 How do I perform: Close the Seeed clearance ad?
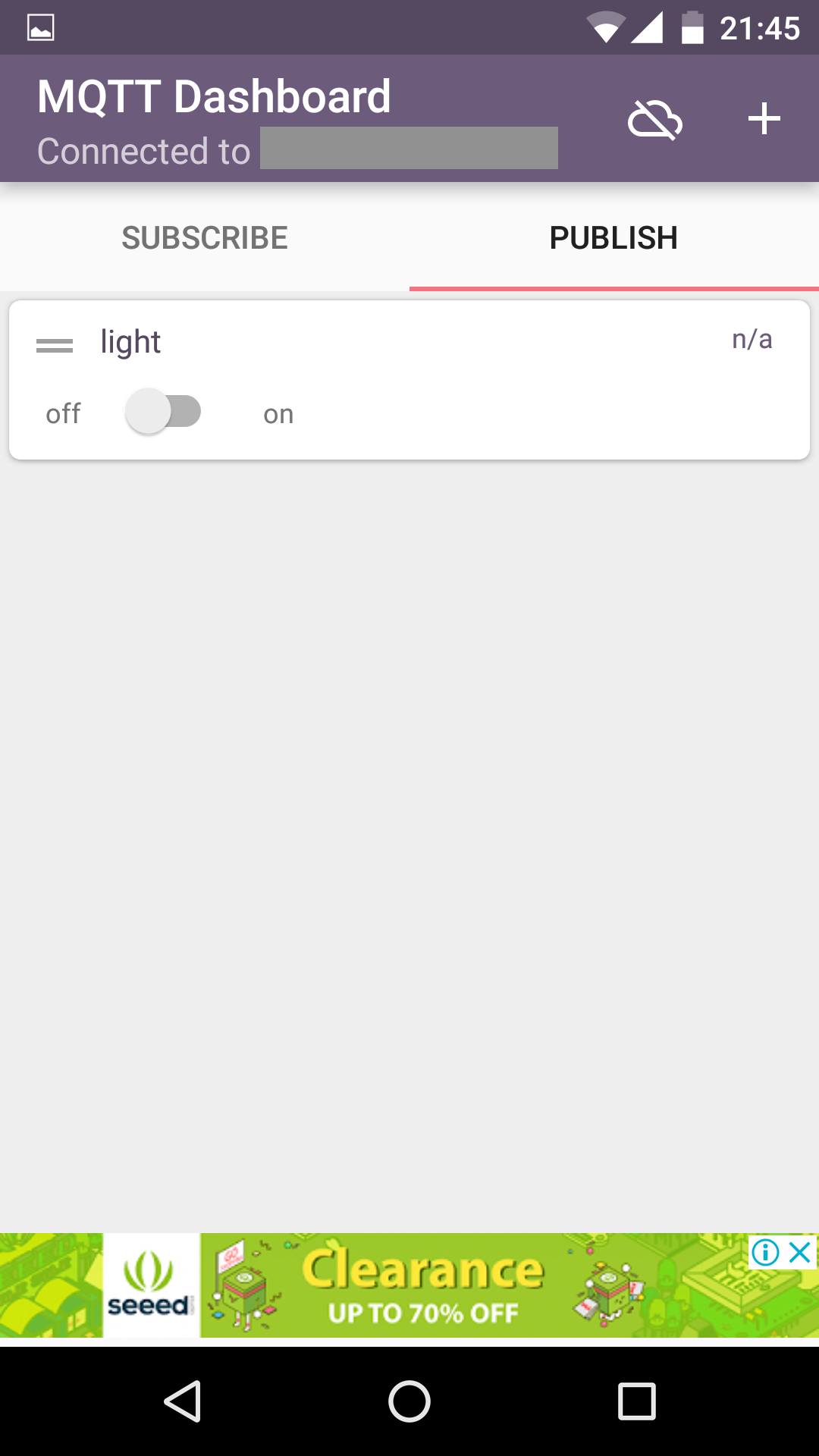pyautogui.click(x=801, y=1252)
